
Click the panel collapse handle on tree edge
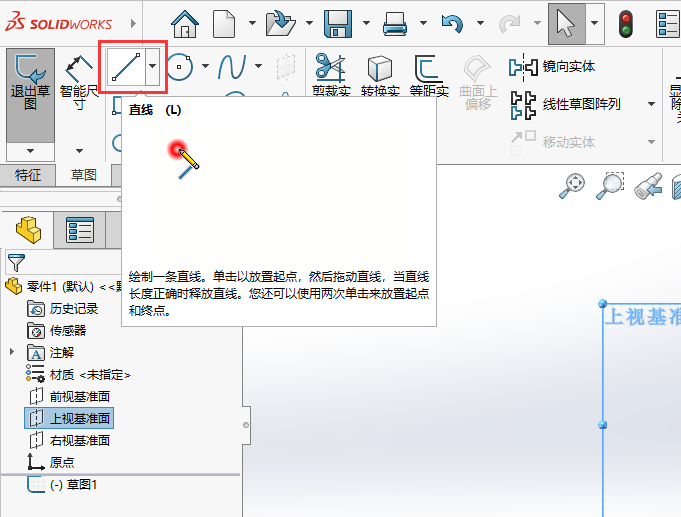(246, 425)
